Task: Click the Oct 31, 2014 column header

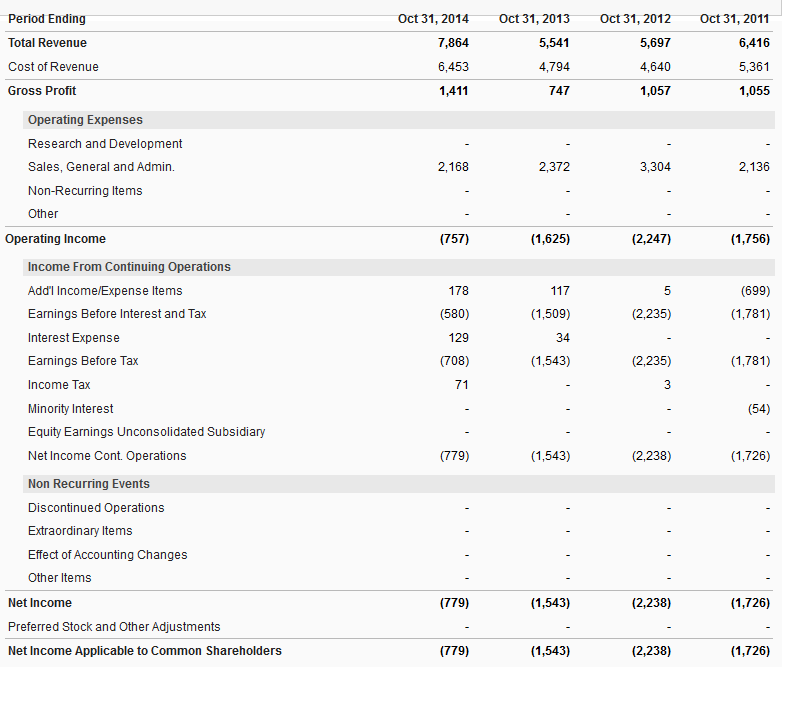Action: pyautogui.click(x=433, y=19)
